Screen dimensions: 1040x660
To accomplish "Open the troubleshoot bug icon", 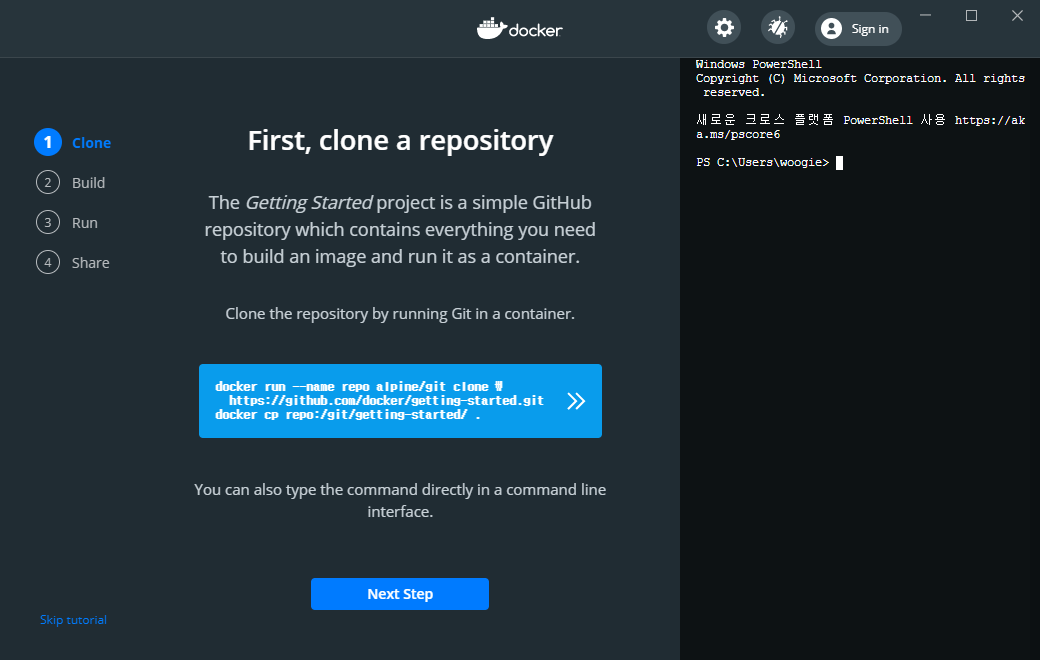I will [x=777, y=28].
